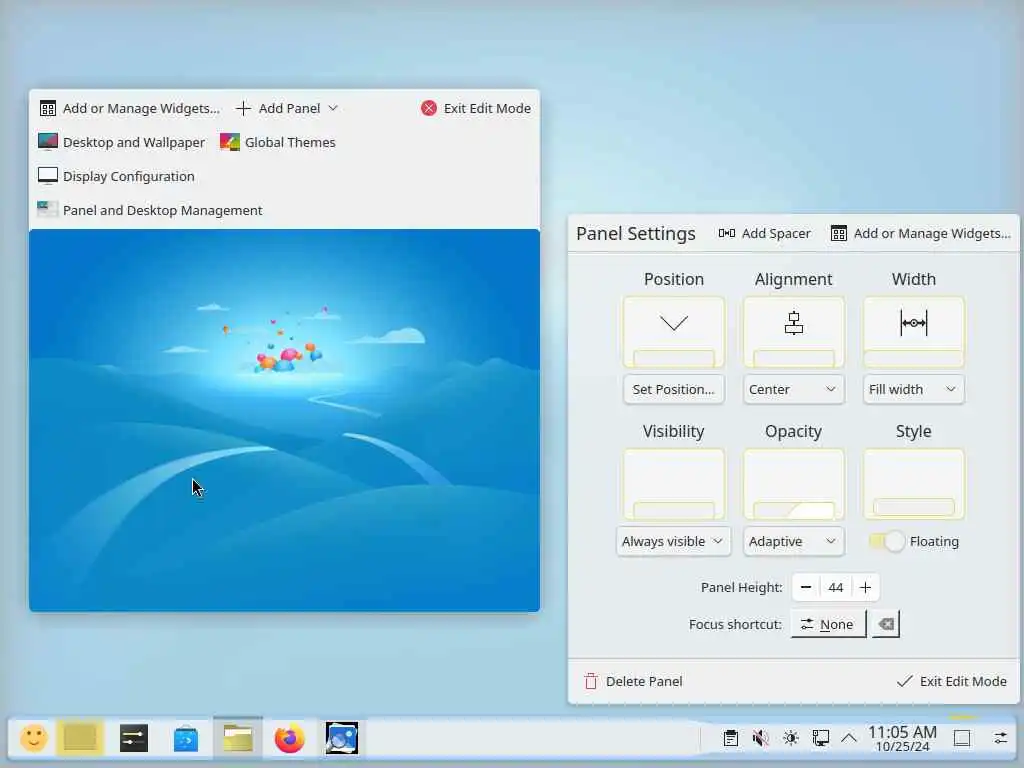Click Add or Manage Widgets in desktop toolbar
1024x768 pixels.
(129, 108)
